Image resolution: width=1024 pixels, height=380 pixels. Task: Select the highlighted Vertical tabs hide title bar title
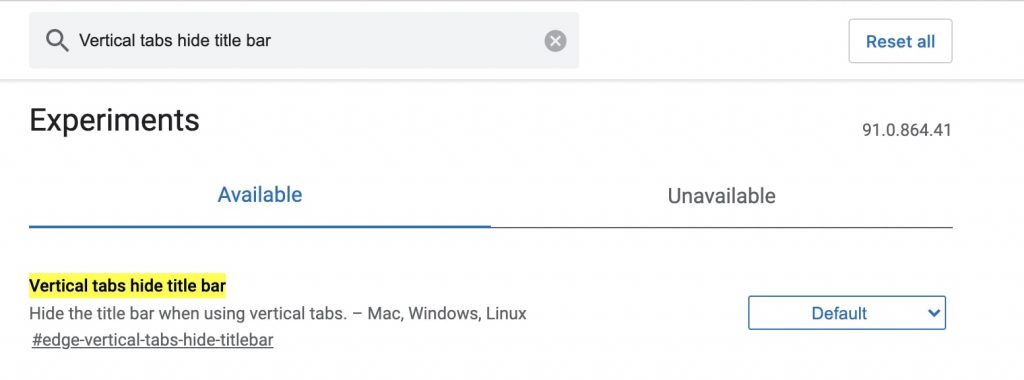pyautogui.click(x=127, y=285)
